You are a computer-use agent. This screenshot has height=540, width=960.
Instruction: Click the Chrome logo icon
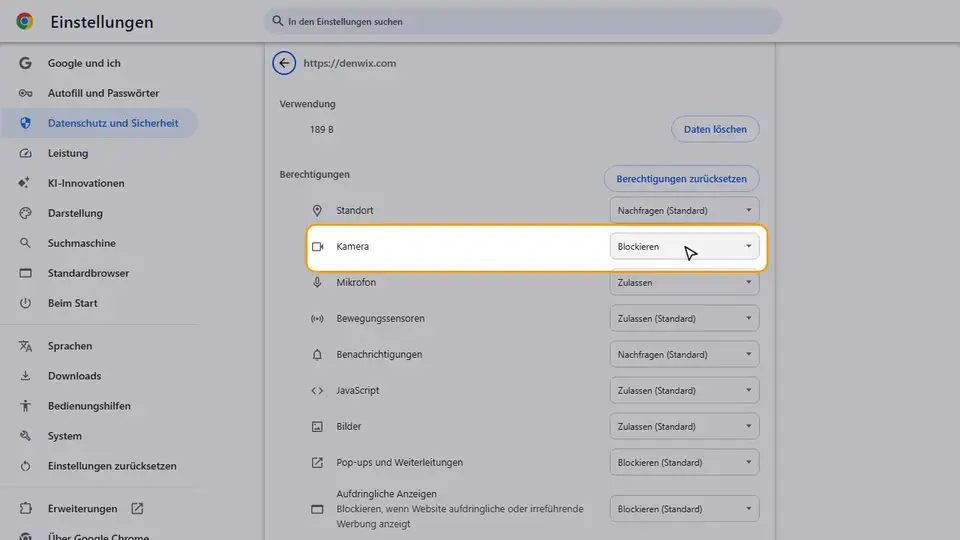pyautogui.click(x=24, y=21)
